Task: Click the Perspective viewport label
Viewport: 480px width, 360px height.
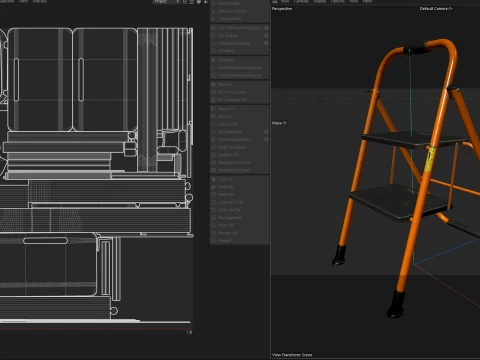Action: [x=282, y=9]
